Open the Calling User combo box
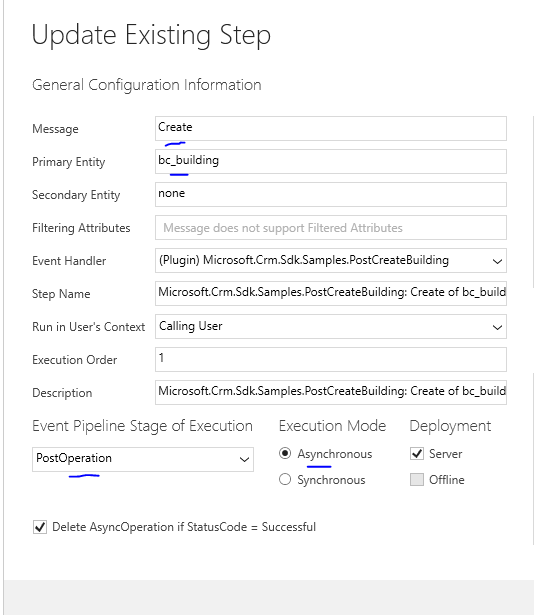Image resolution: width=534 pixels, height=615 pixels. [x=331, y=326]
